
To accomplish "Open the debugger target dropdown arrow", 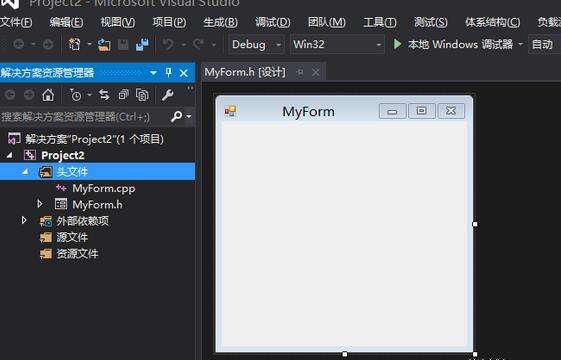I will (x=521, y=44).
